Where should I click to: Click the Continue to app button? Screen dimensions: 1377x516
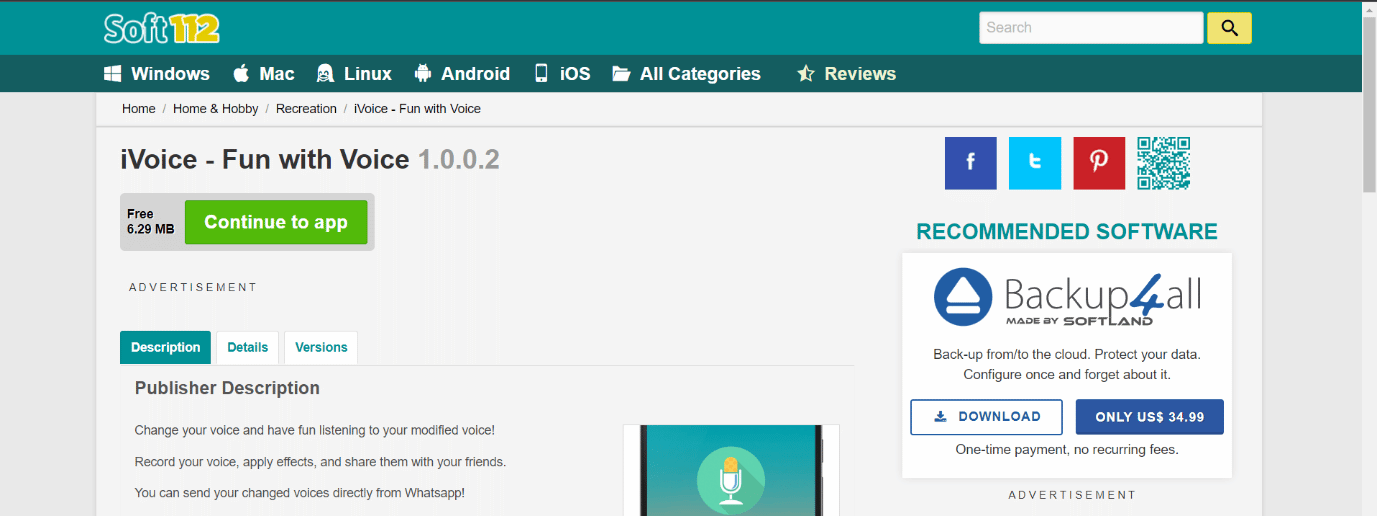pos(276,222)
